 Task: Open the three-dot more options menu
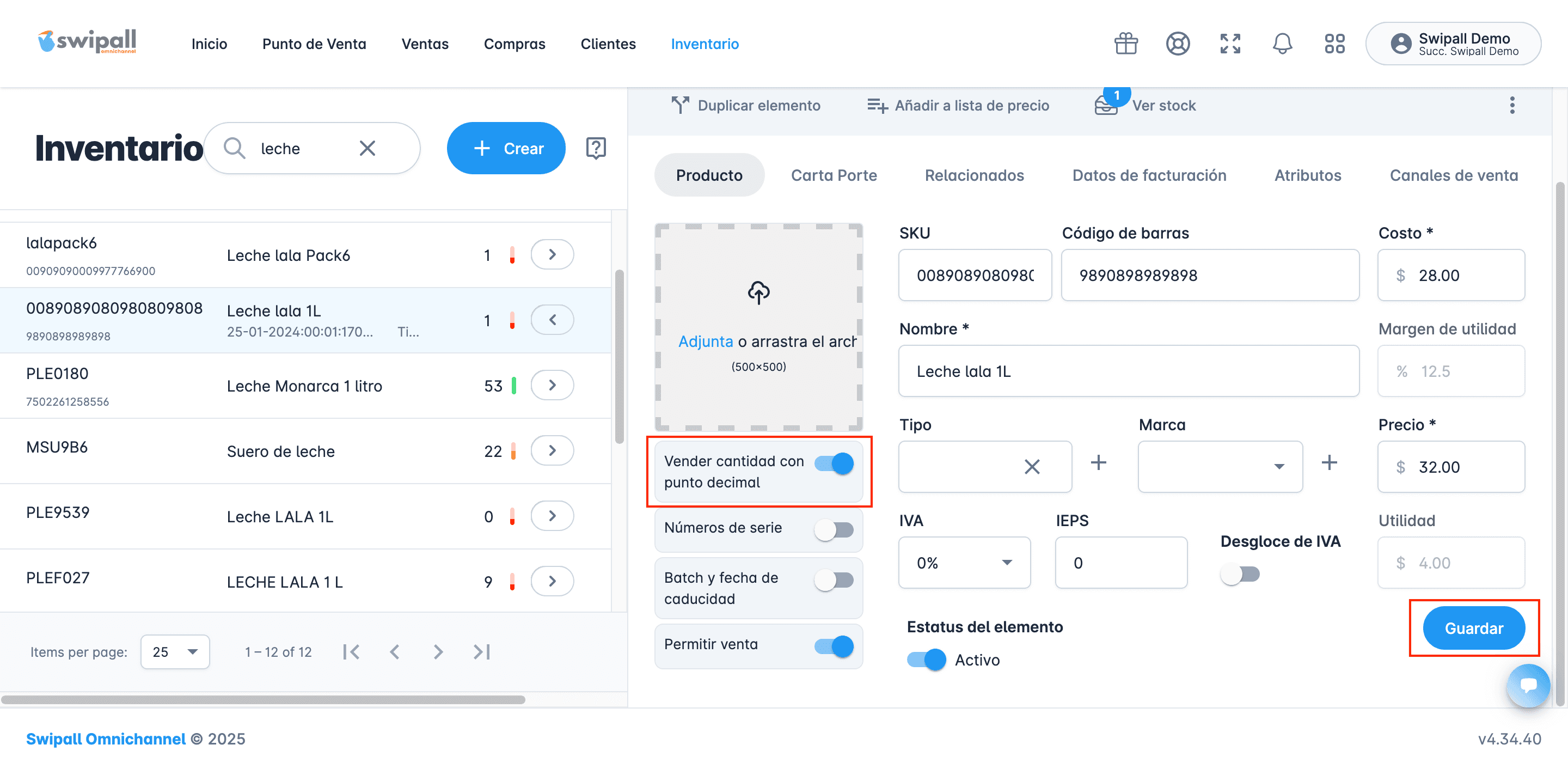(x=1511, y=105)
